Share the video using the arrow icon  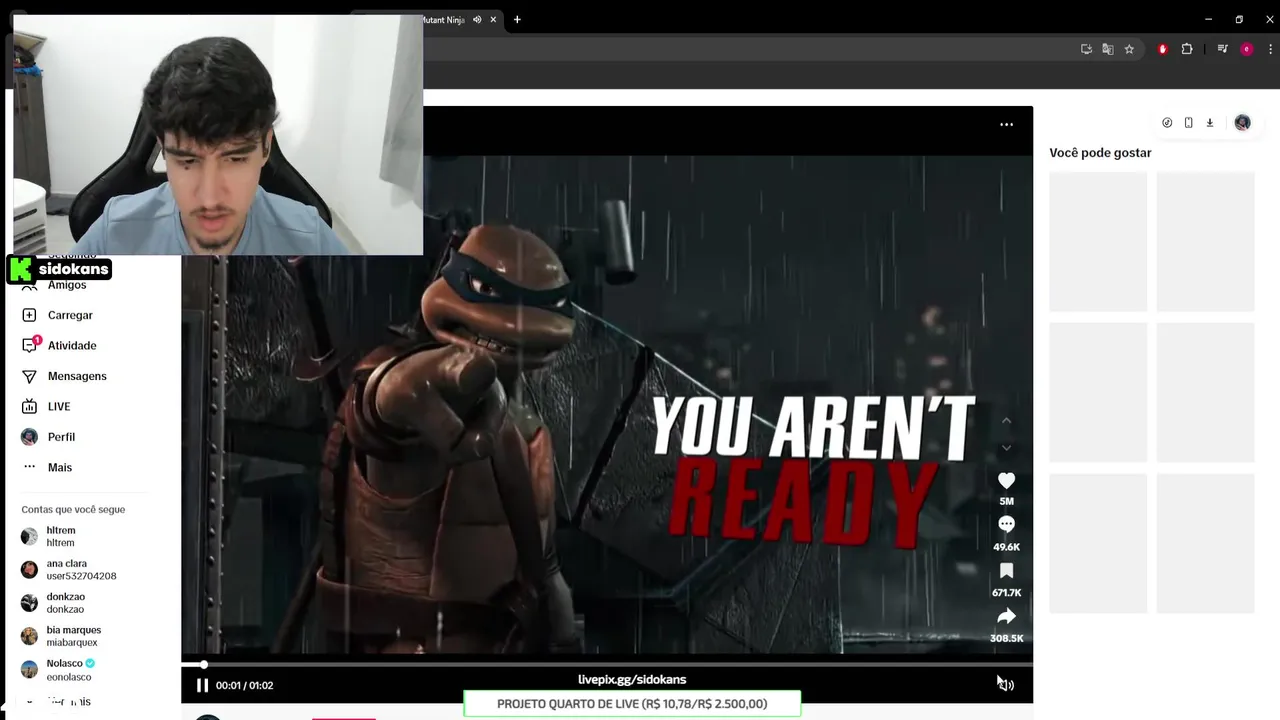click(1006, 616)
